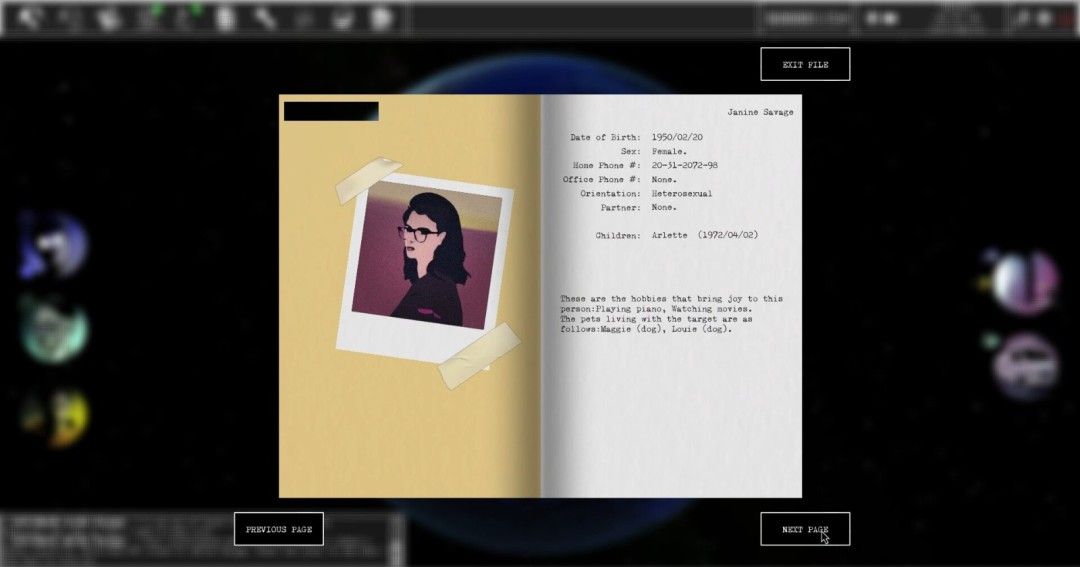Click pets text Maggie (dog), Louie (dog)
This screenshot has width=1080, height=567.
[666, 329]
